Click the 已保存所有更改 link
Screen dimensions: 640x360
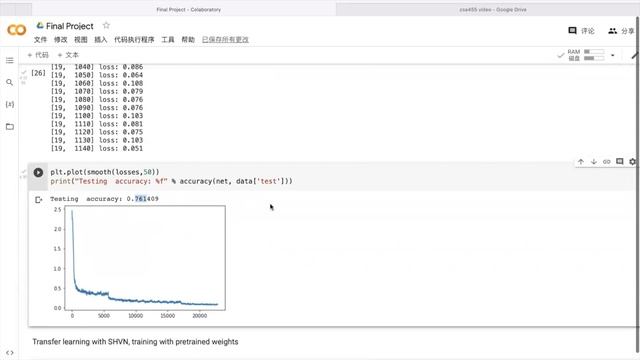click(225, 40)
